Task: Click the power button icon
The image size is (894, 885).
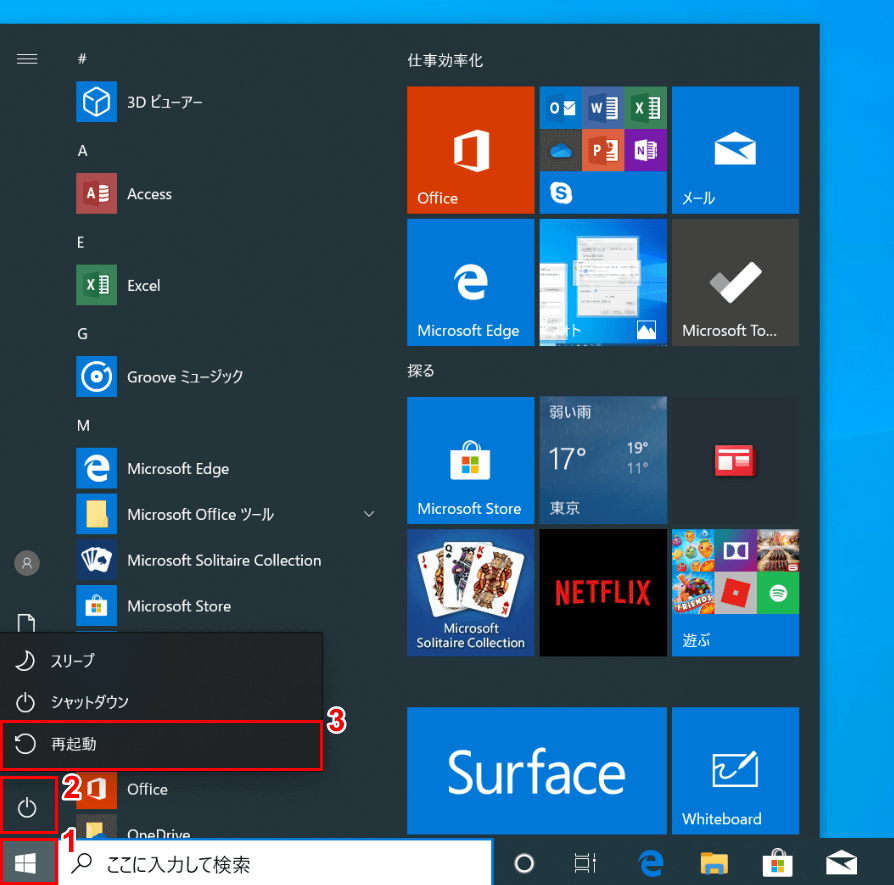Action: [x=27, y=807]
